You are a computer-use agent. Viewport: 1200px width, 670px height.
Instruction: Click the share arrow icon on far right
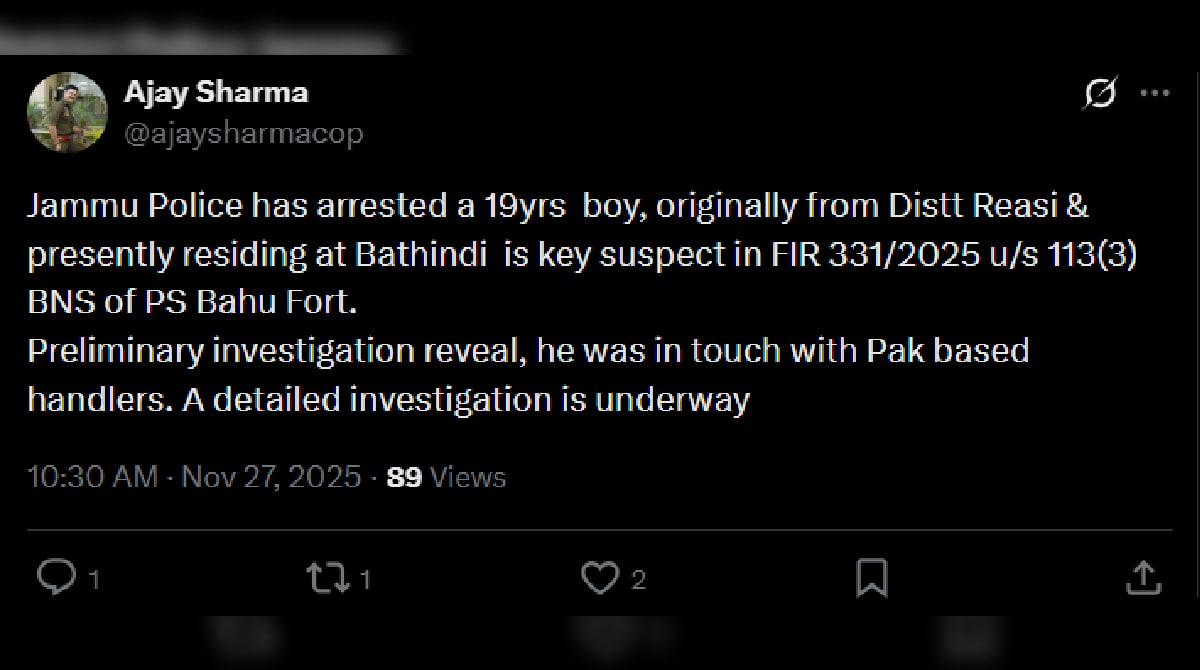(x=1144, y=578)
